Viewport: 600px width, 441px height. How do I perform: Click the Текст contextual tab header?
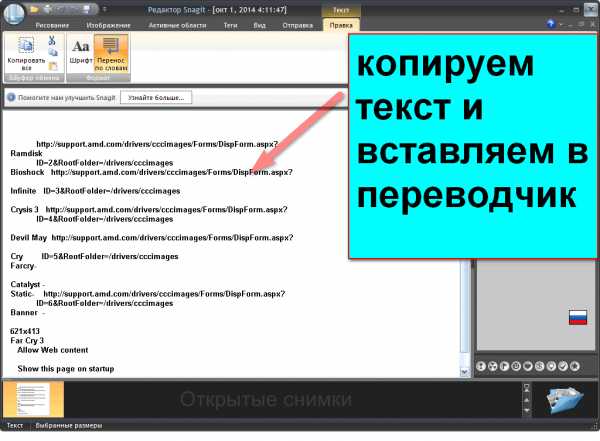tap(341, 10)
